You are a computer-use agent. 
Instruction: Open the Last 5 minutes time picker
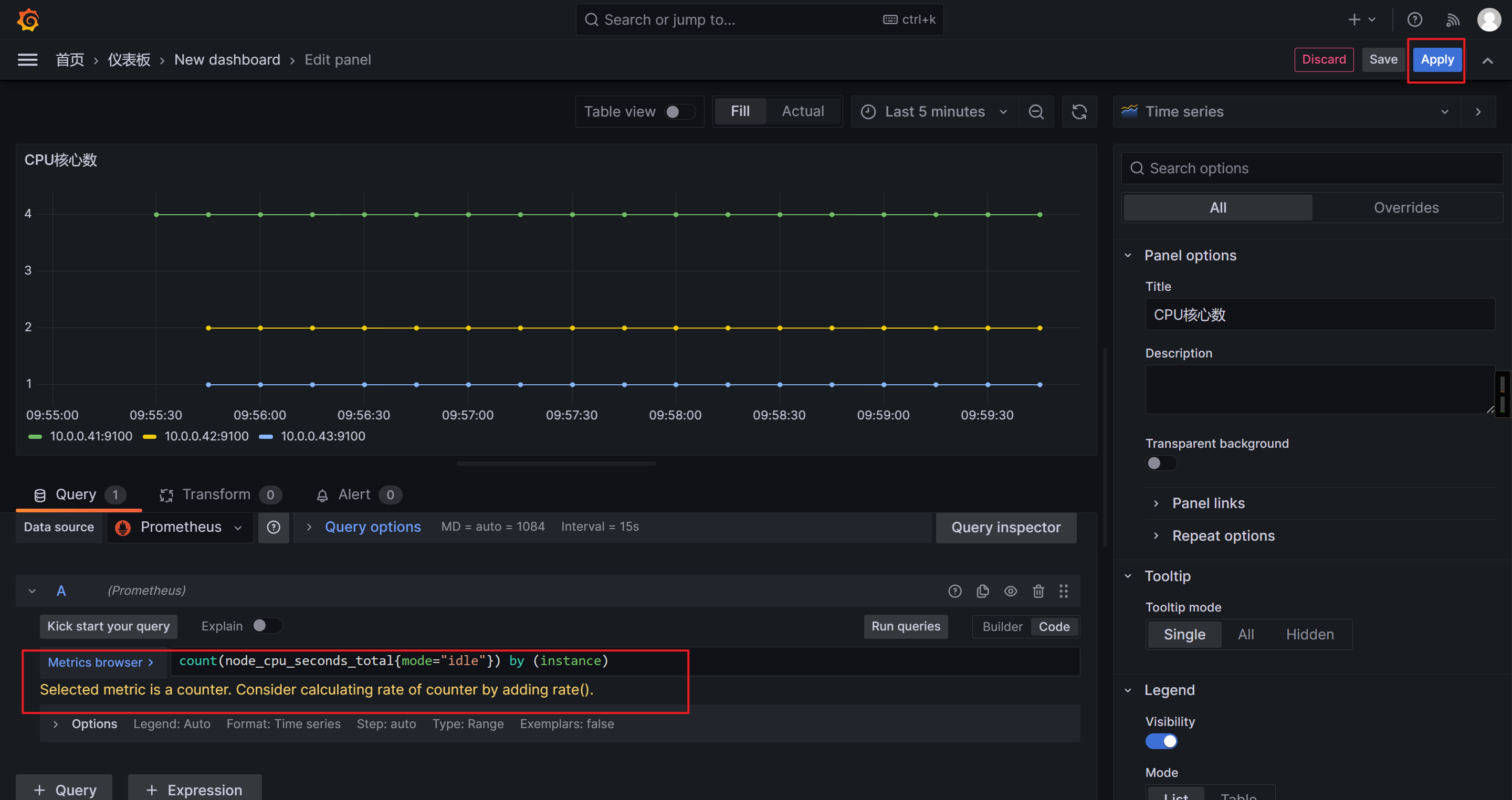coord(934,111)
